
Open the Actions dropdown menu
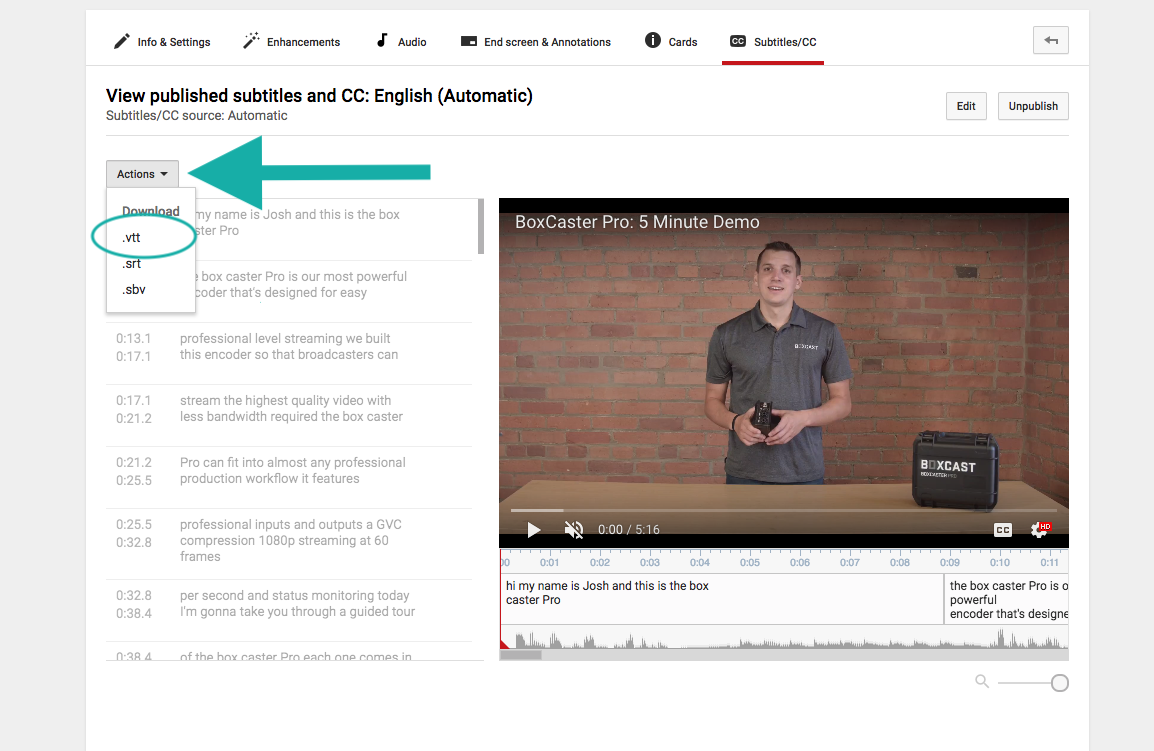[142, 174]
